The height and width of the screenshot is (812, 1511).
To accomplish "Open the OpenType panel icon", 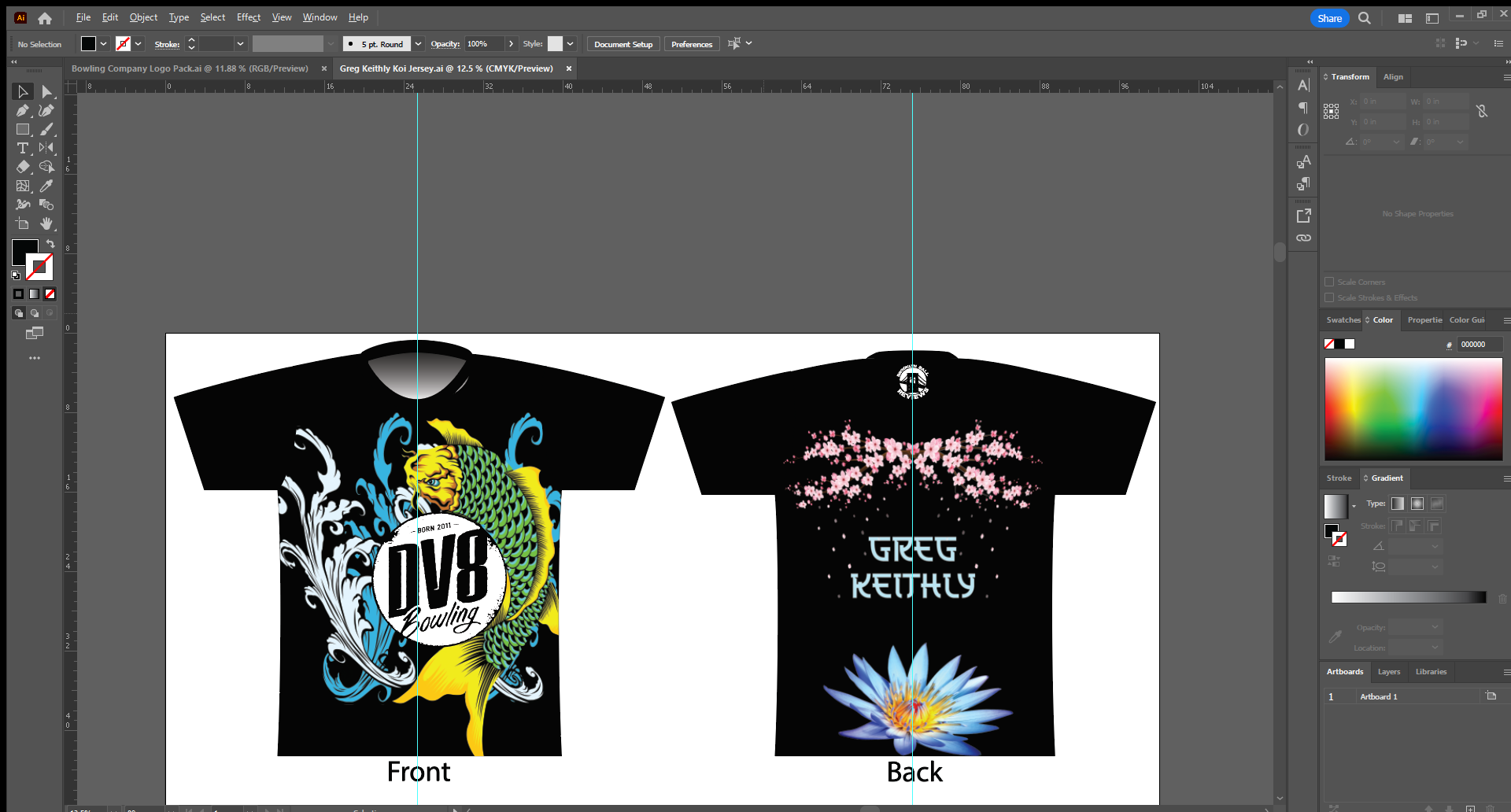I will 1303,130.
